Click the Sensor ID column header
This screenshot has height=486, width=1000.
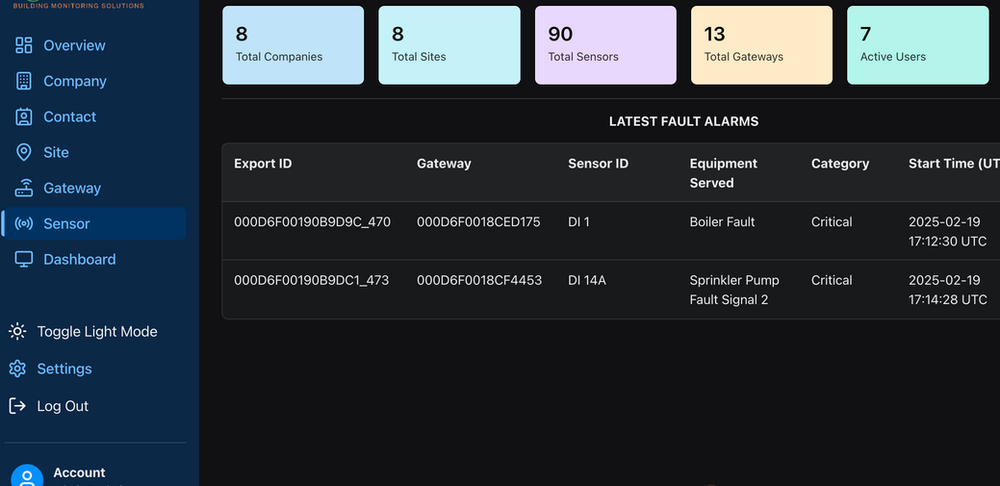point(598,164)
